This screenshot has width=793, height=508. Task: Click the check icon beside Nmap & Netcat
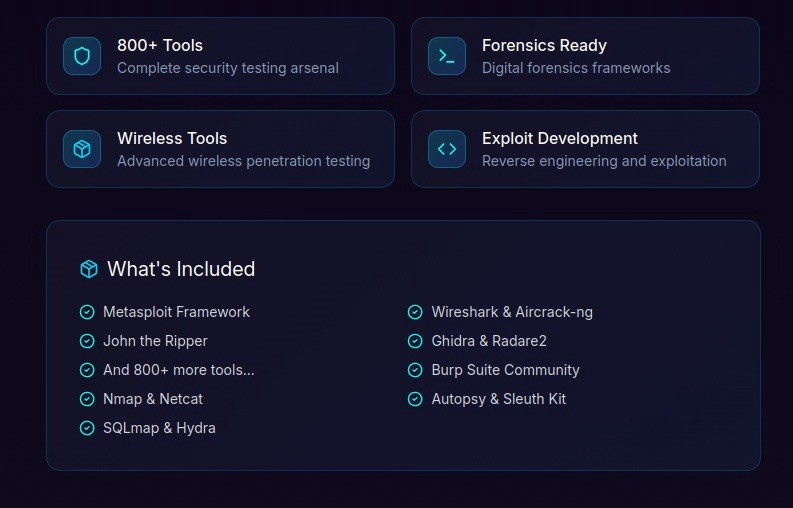(x=87, y=399)
